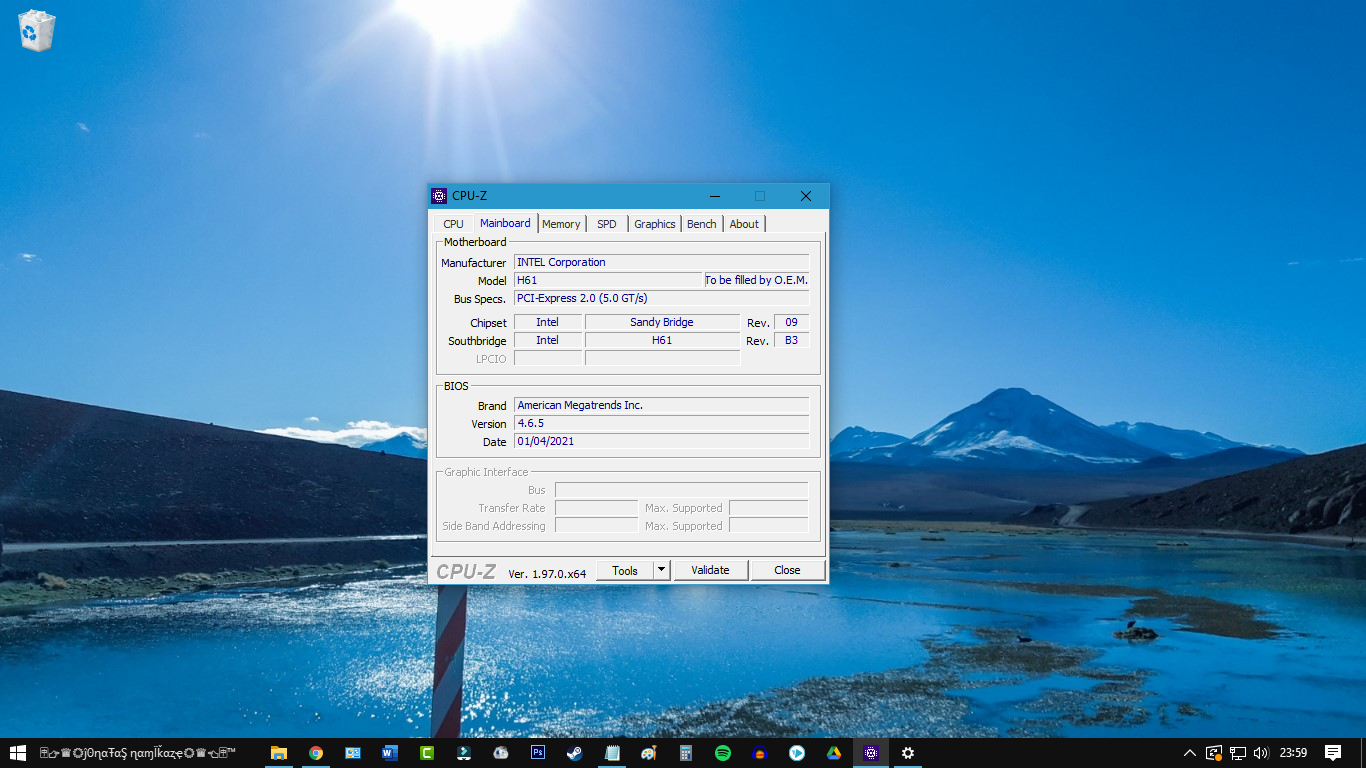Open the Windows Start menu
1366x768 pixels.
pos(17,753)
